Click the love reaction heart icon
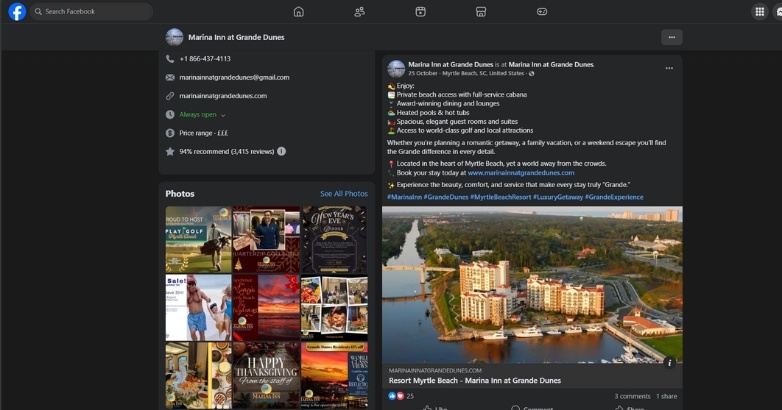The width and height of the screenshot is (782, 410). tap(399, 396)
